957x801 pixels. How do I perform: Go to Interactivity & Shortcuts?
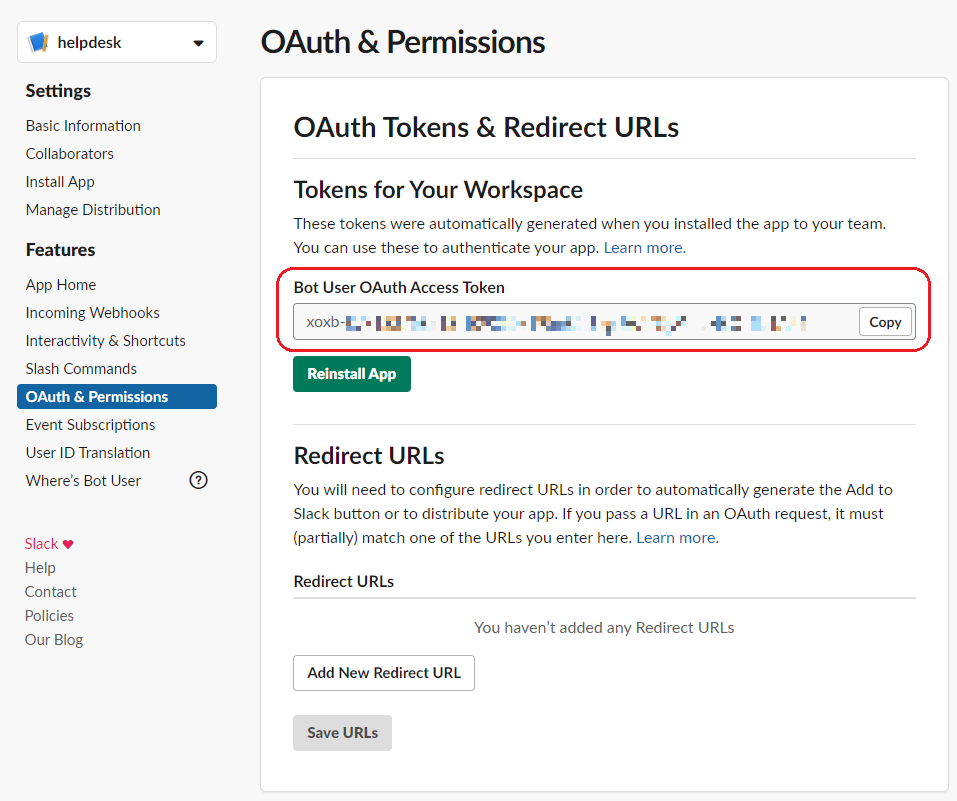(106, 341)
